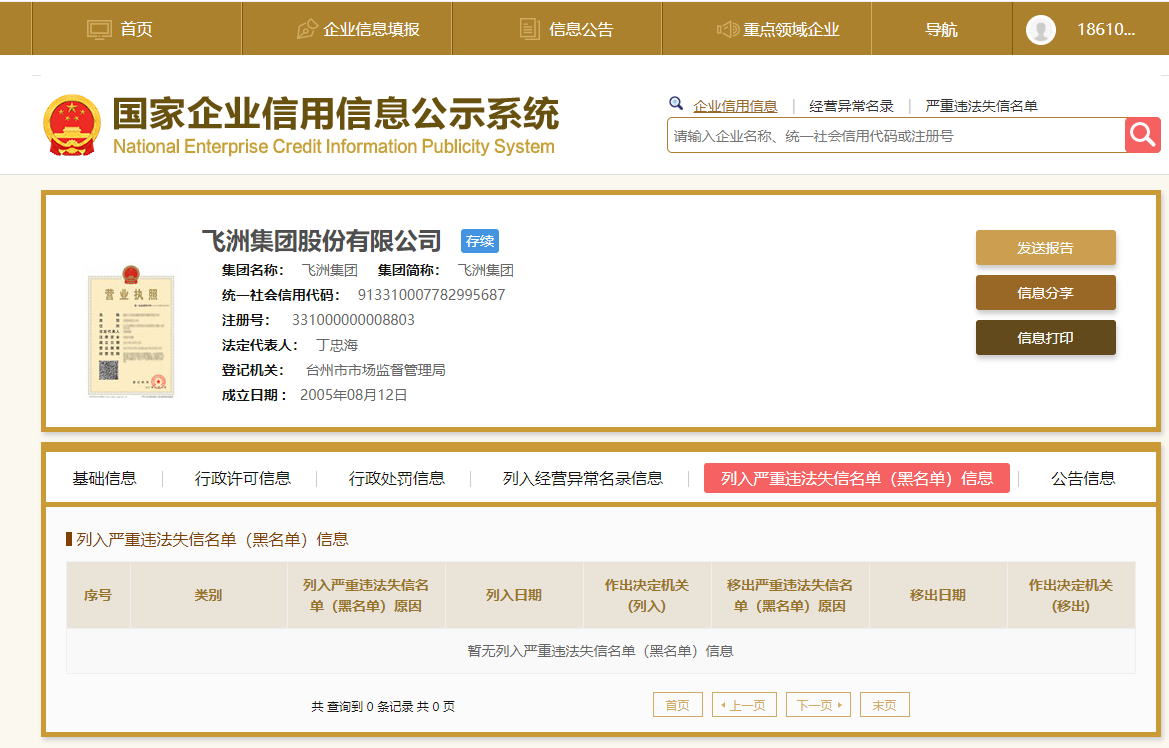Click the registration number 331000000008803
Screen dimensions: 1169x748
[353, 320]
